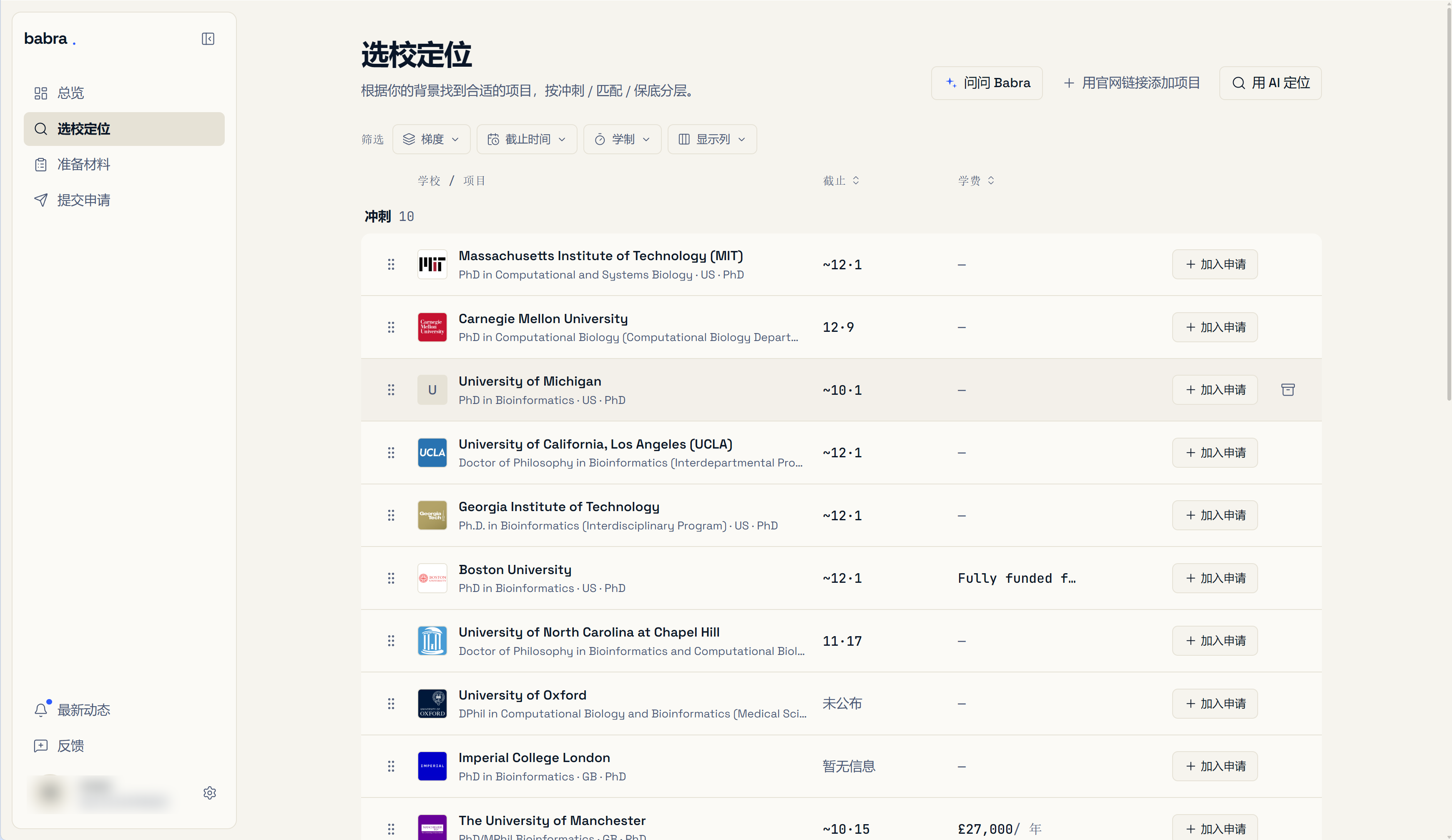Open University of Oxford entry
The height and width of the screenshot is (840, 1452).
[523, 695]
